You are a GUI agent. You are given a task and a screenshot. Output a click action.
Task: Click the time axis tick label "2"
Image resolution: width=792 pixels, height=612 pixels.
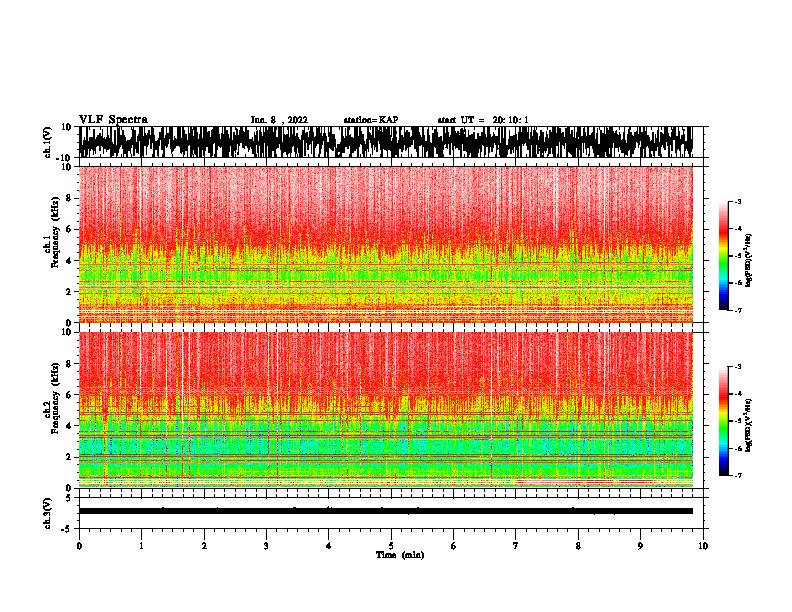(204, 546)
